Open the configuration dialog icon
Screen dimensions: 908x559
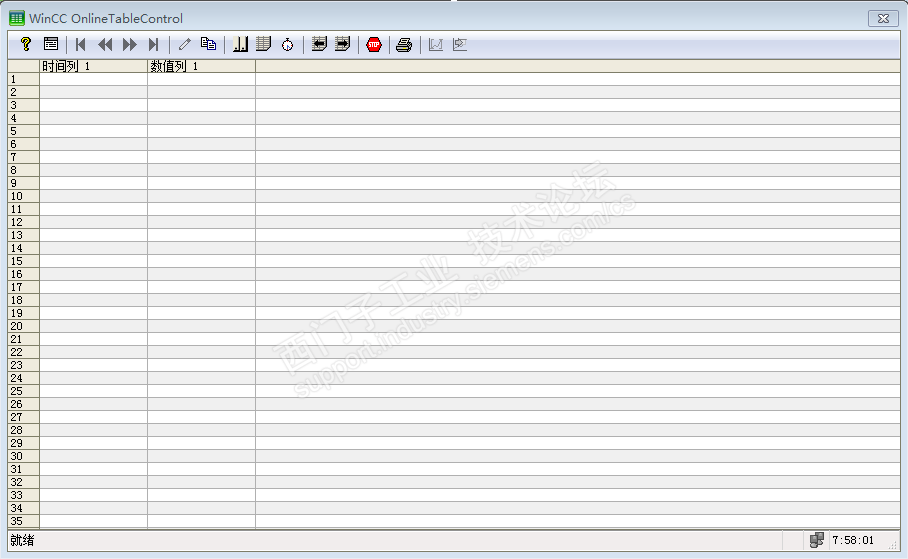[51, 44]
